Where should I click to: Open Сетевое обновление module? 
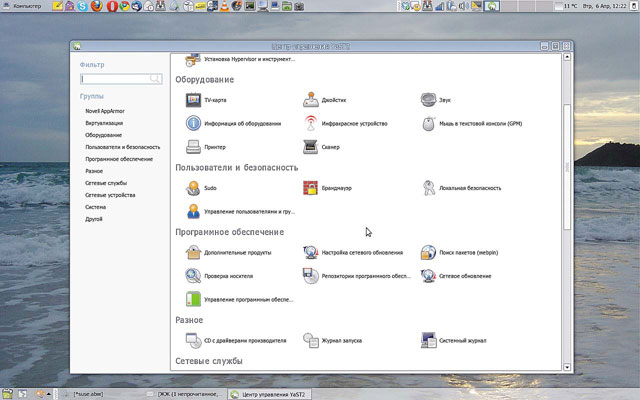click(x=428, y=276)
